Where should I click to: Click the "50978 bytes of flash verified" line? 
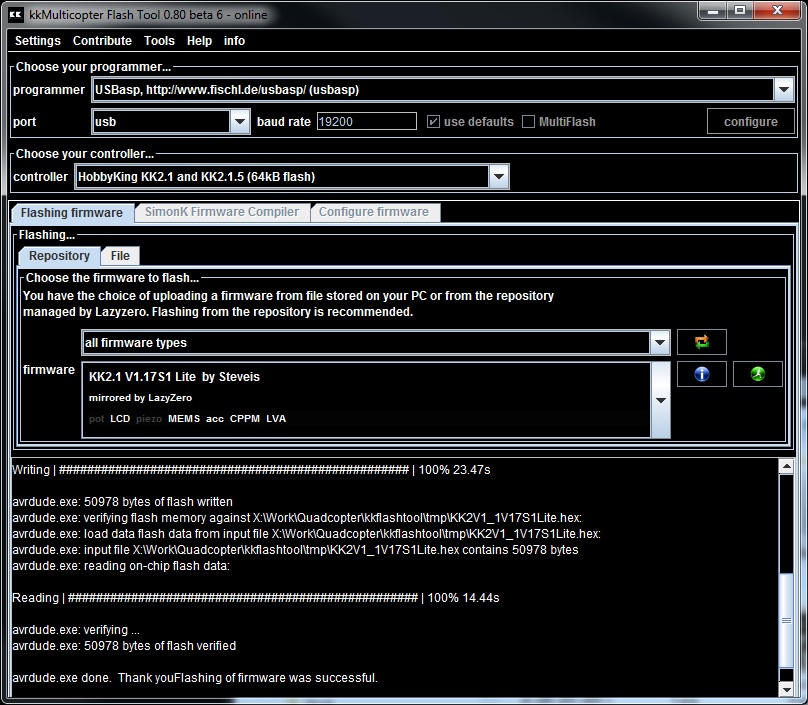[124, 646]
